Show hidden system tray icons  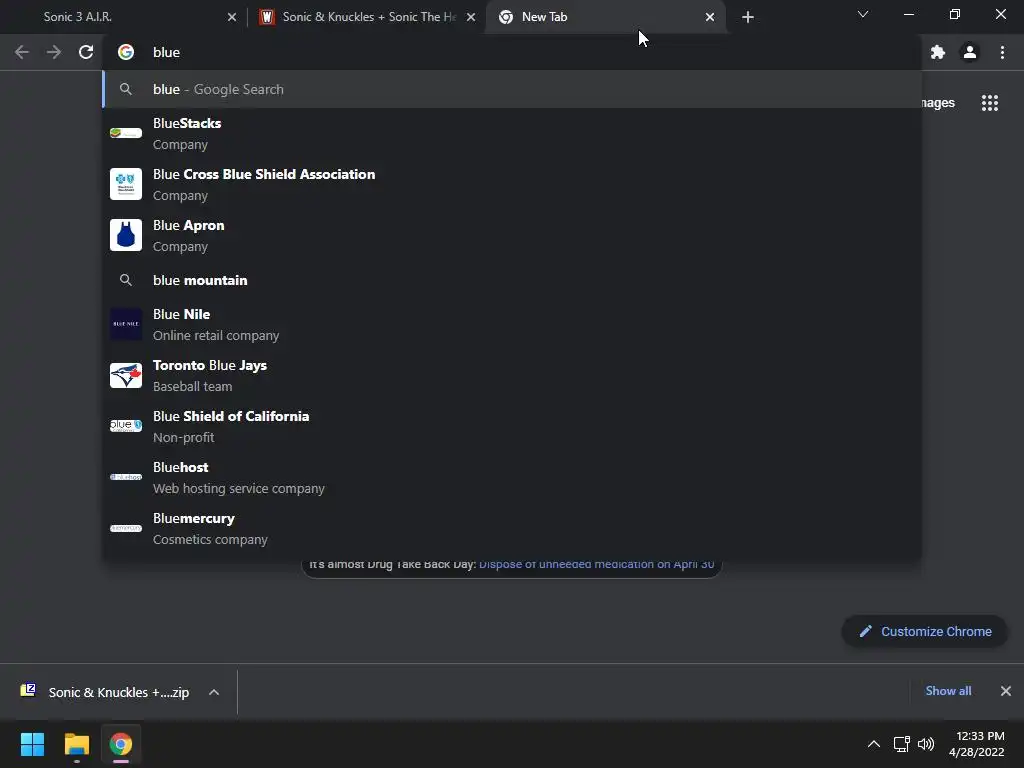[874, 744]
